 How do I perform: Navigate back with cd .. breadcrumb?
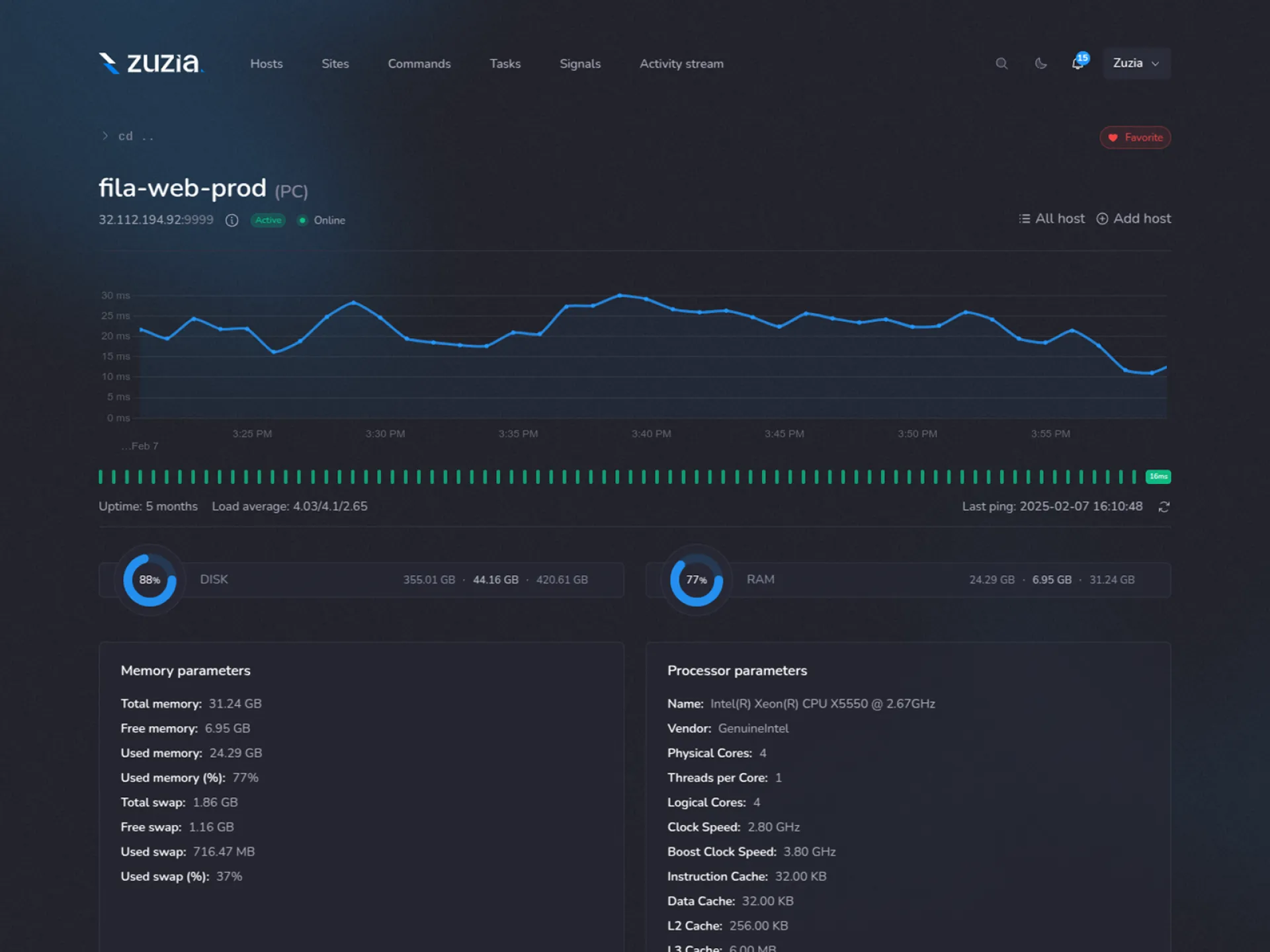click(x=135, y=136)
